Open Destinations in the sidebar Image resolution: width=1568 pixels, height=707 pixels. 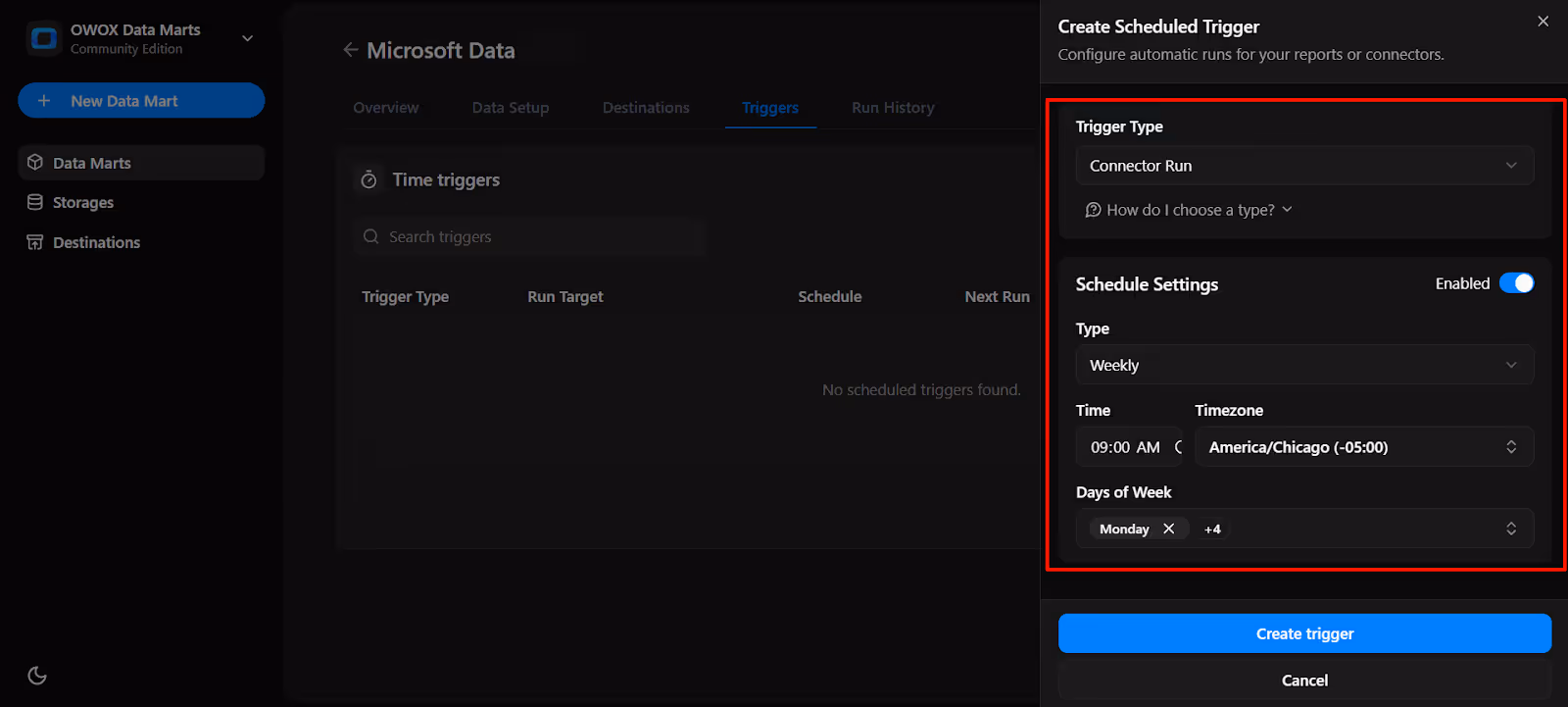(x=141, y=242)
